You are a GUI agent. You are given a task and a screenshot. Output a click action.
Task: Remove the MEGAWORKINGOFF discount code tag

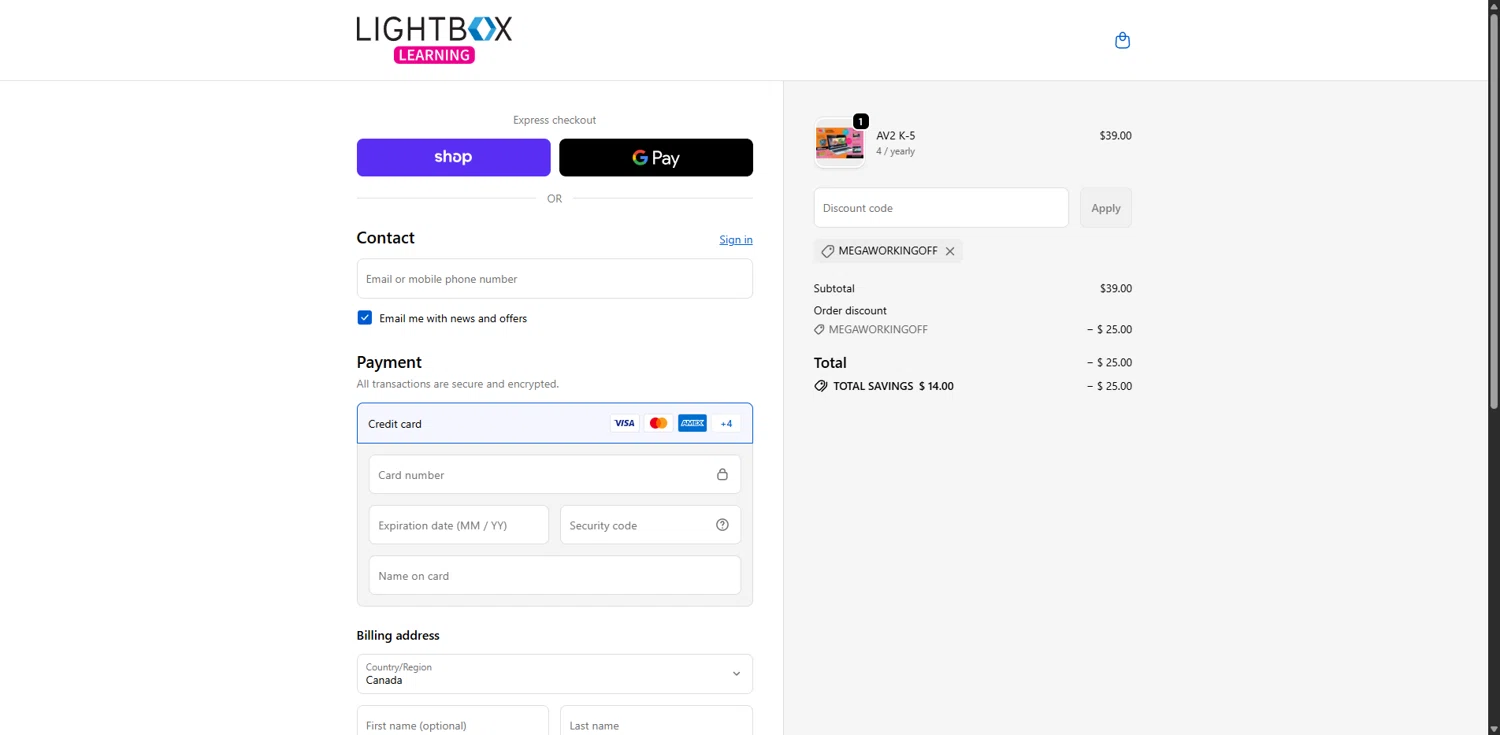coord(950,251)
